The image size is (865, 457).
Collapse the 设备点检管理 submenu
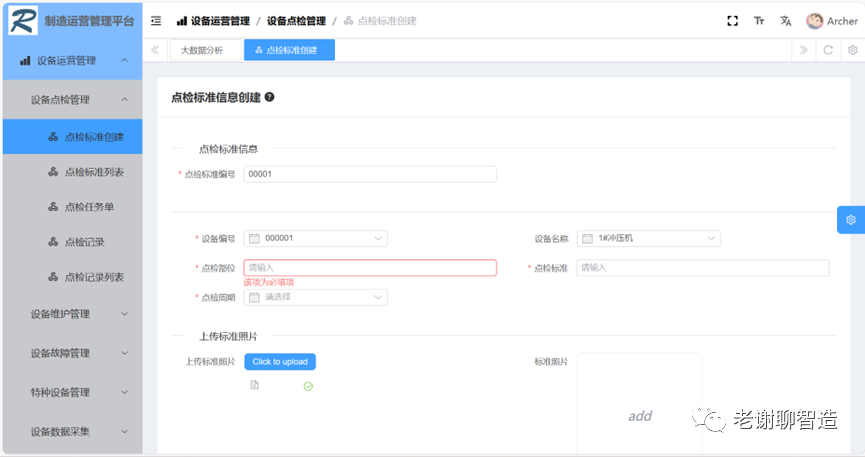[72, 99]
